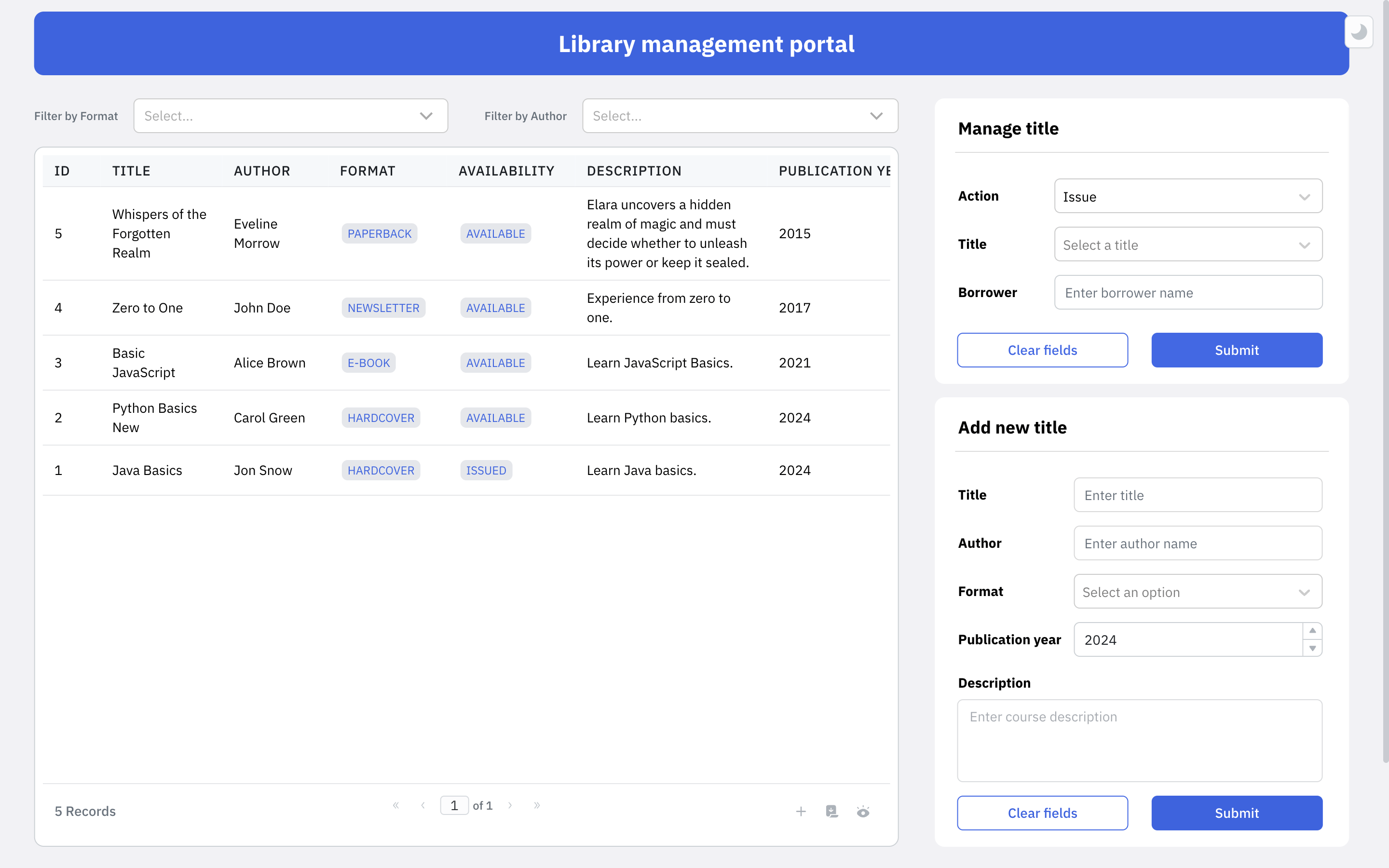Open the Filter by Author dropdown
This screenshot has height=868, width=1389.
pos(739,116)
